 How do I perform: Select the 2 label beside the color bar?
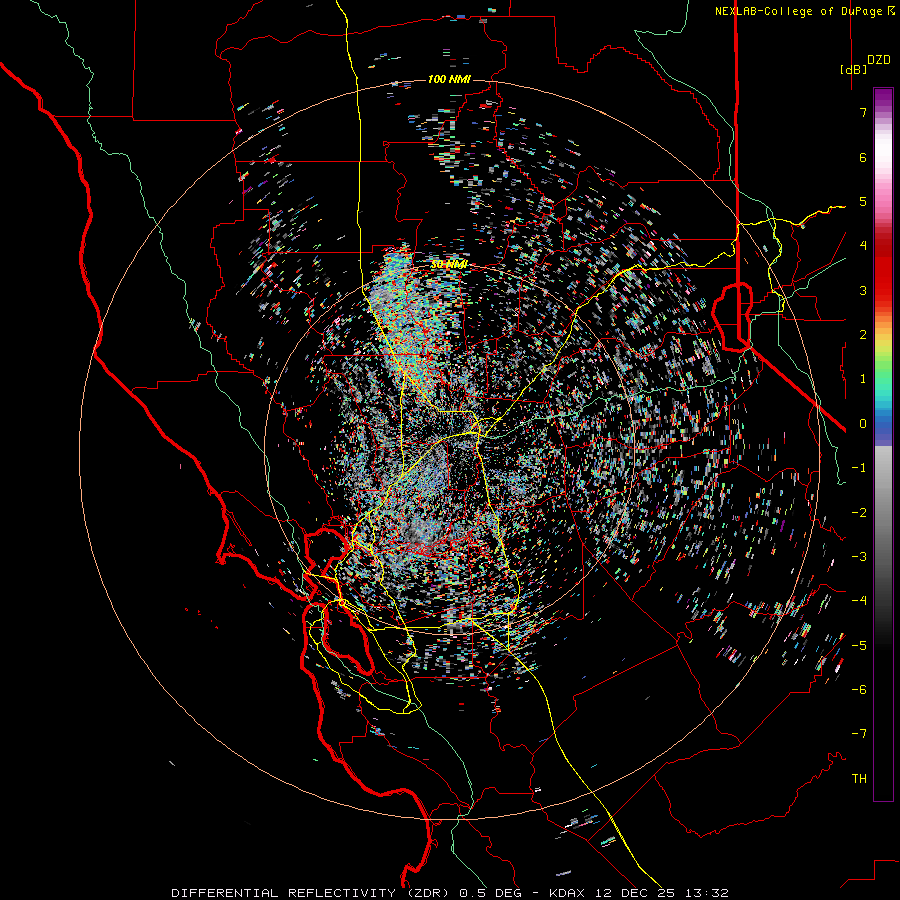point(863,335)
